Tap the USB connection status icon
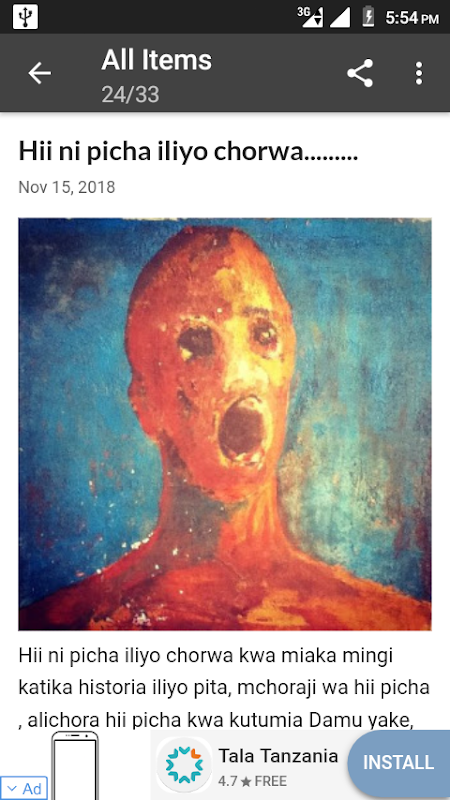 coord(25,17)
